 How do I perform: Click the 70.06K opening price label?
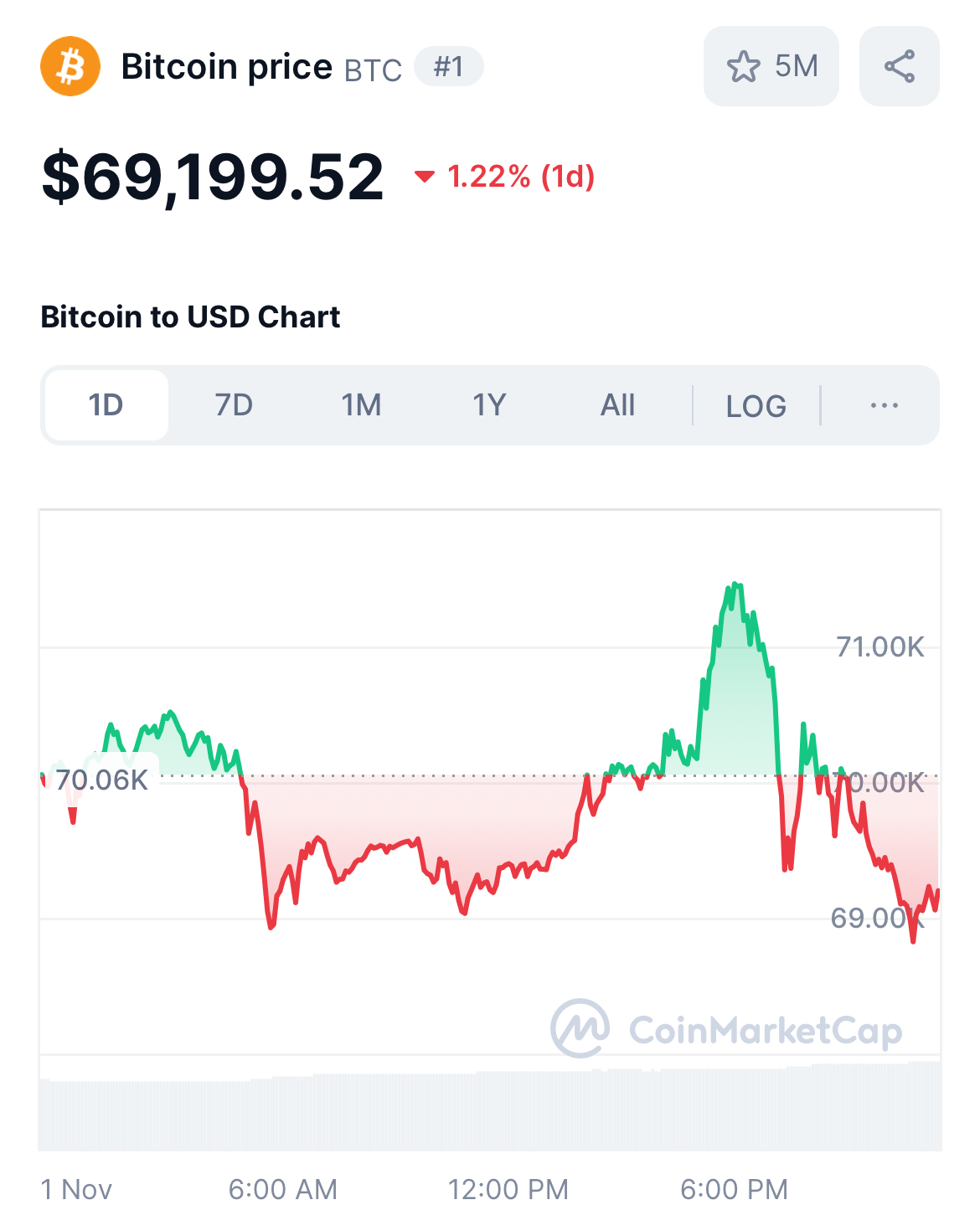[102, 780]
